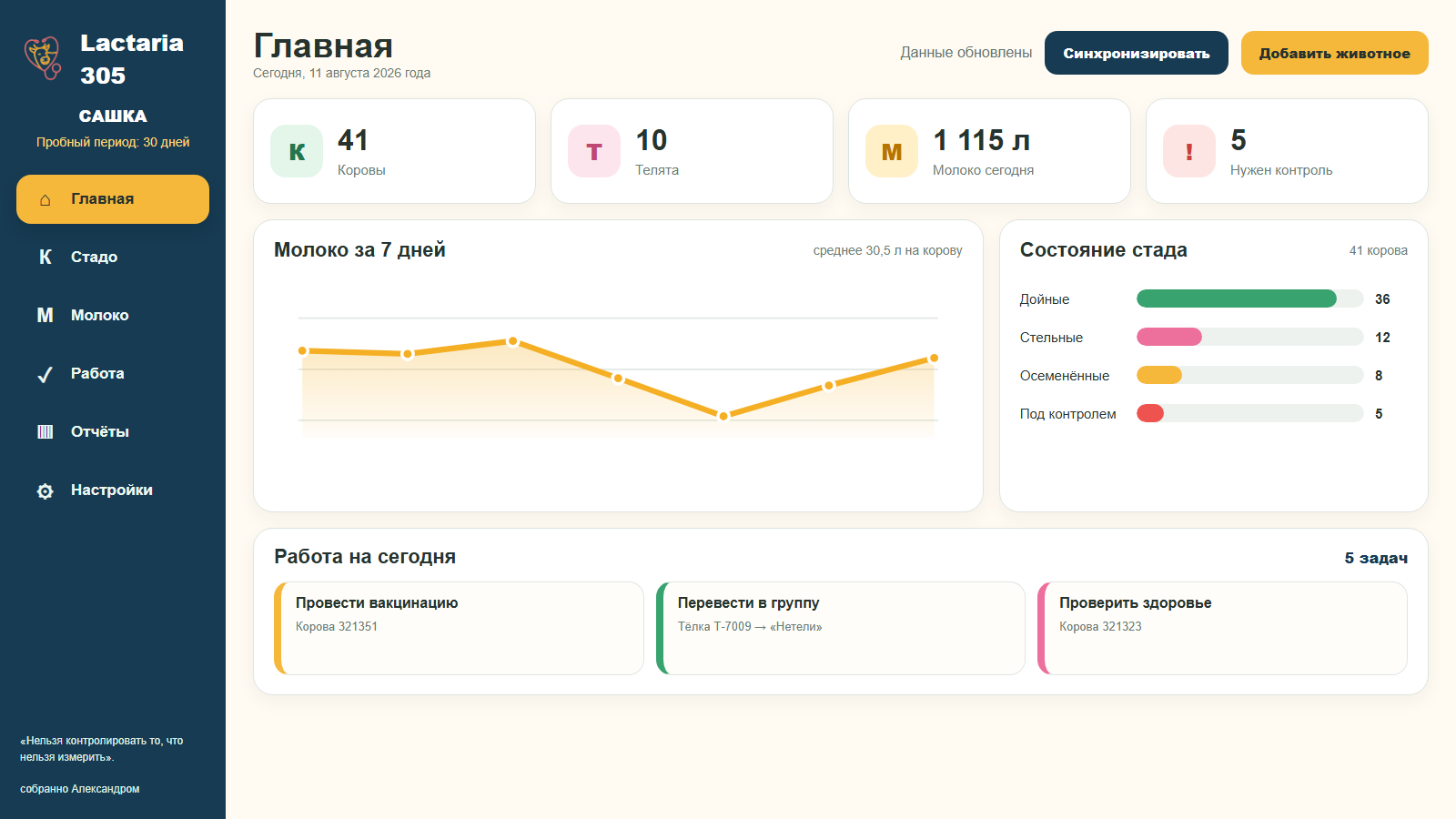Click 'среднее 30,5 л на корову' text
The width and height of the screenshot is (1456, 819).
click(x=887, y=250)
